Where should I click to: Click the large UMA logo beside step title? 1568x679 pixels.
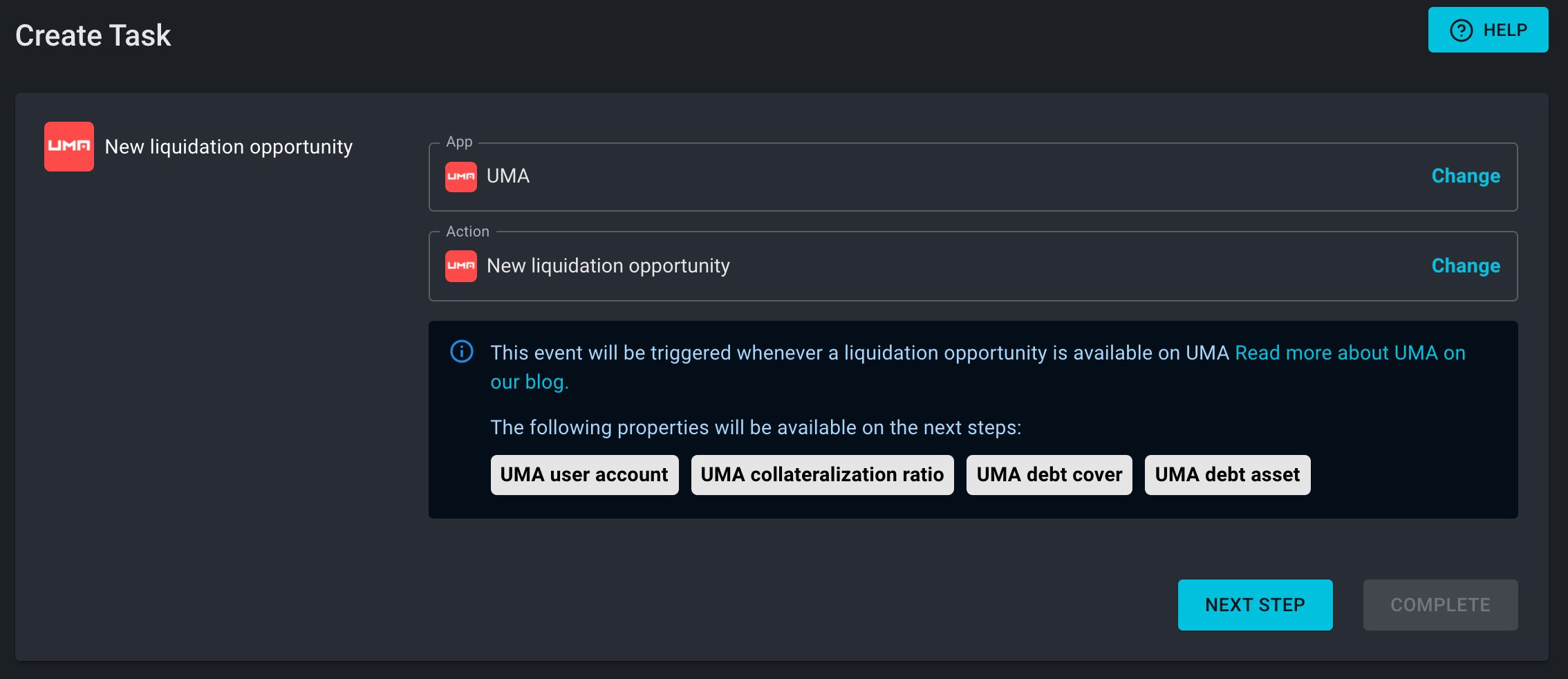click(x=69, y=147)
